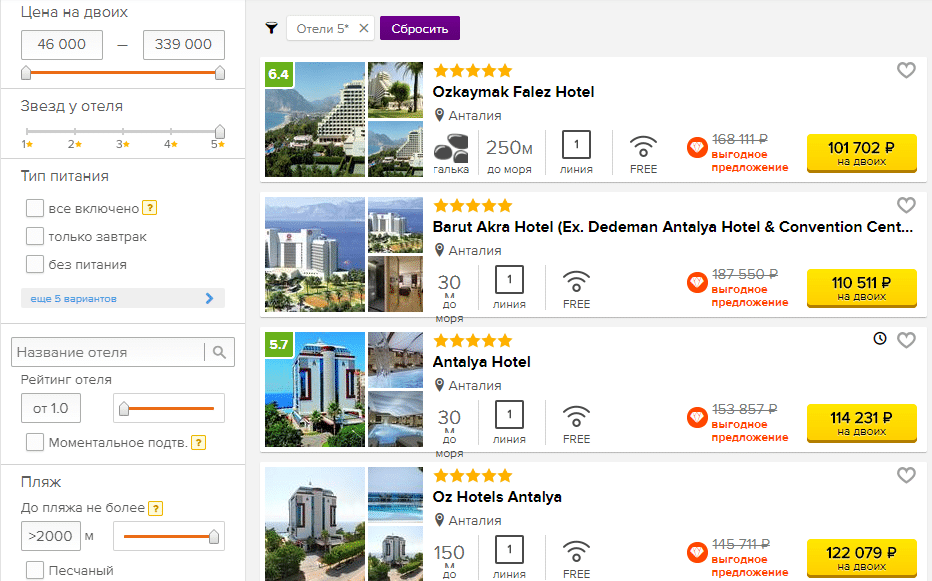Click the Сбросить reset button

pyautogui.click(x=420, y=29)
